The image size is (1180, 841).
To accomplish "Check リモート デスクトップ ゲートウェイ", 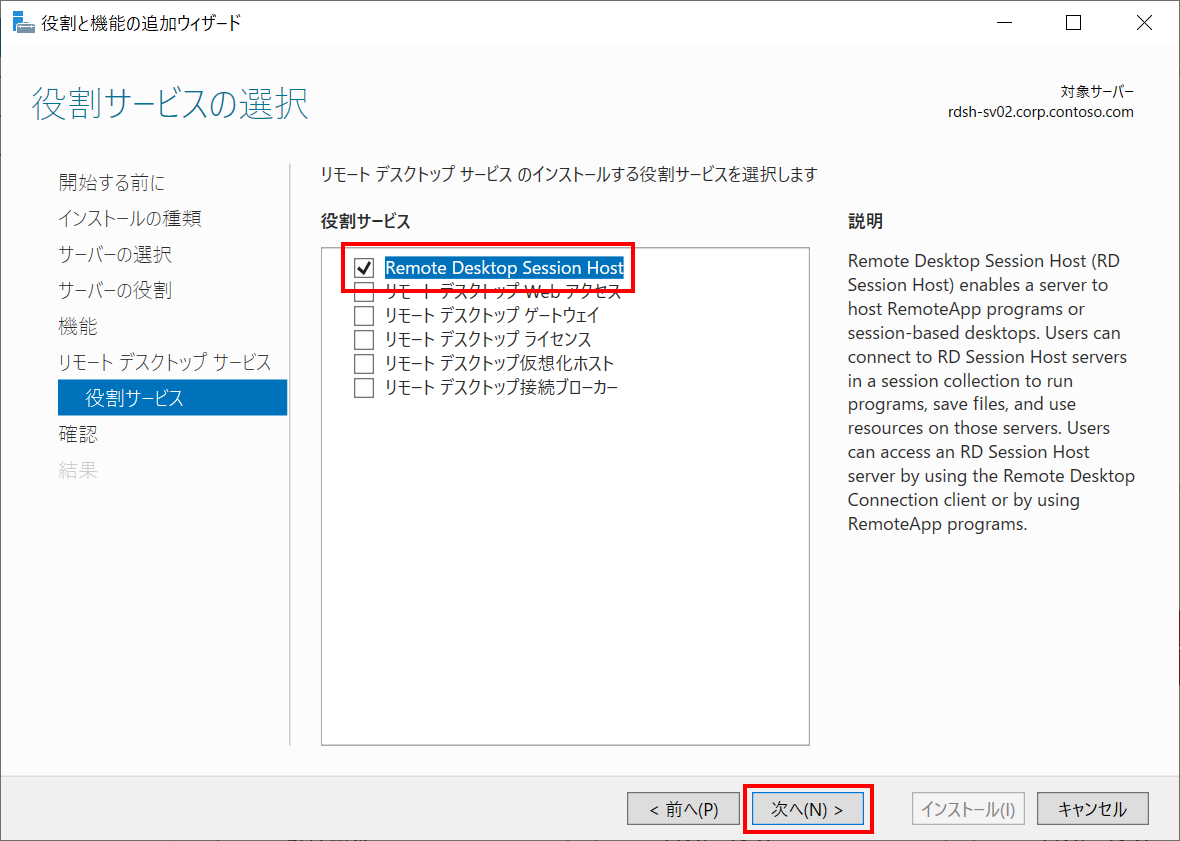I will click(x=364, y=316).
